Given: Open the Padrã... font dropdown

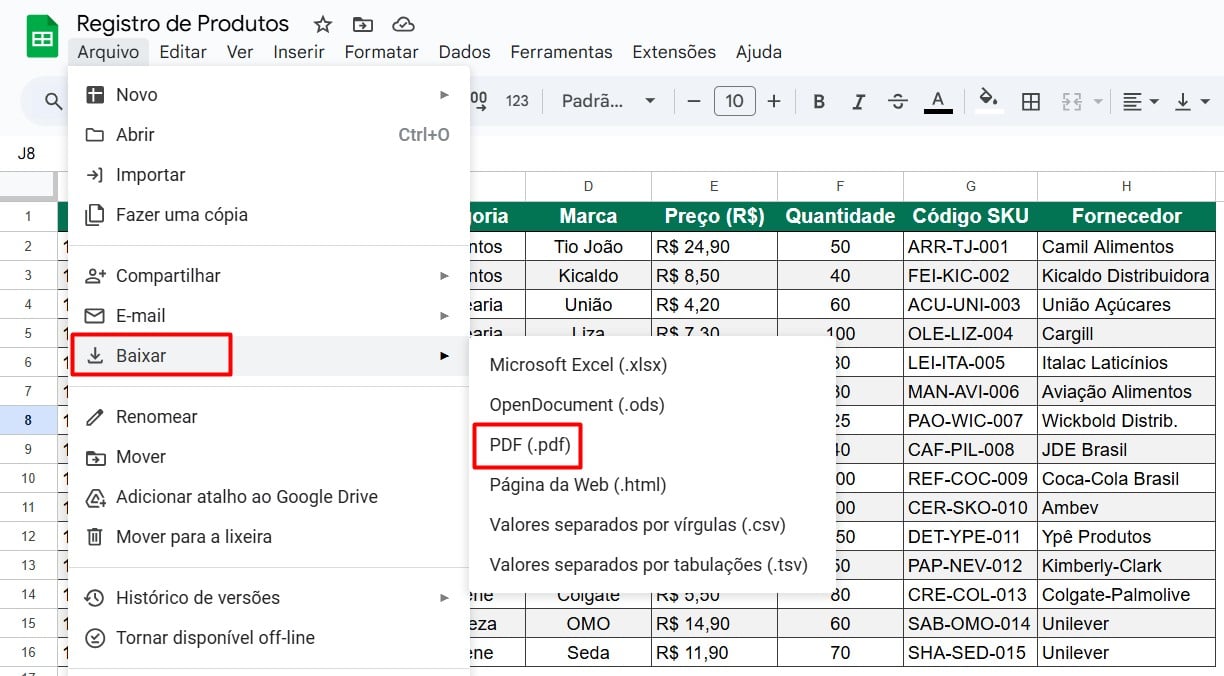Looking at the screenshot, I should click(x=608, y=101).
